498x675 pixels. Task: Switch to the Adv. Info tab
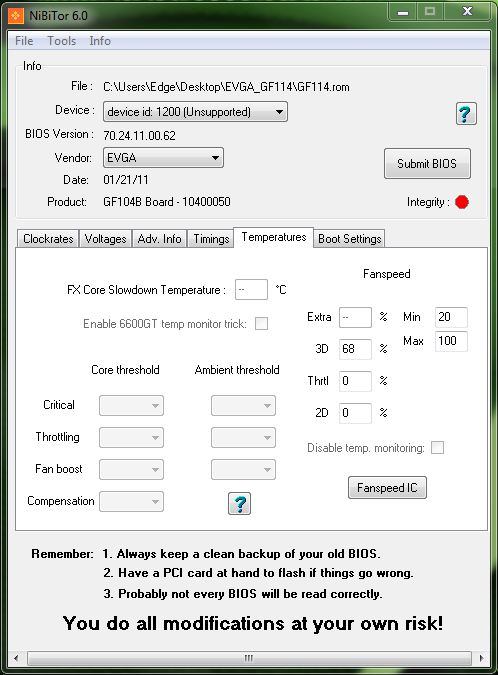159,239
